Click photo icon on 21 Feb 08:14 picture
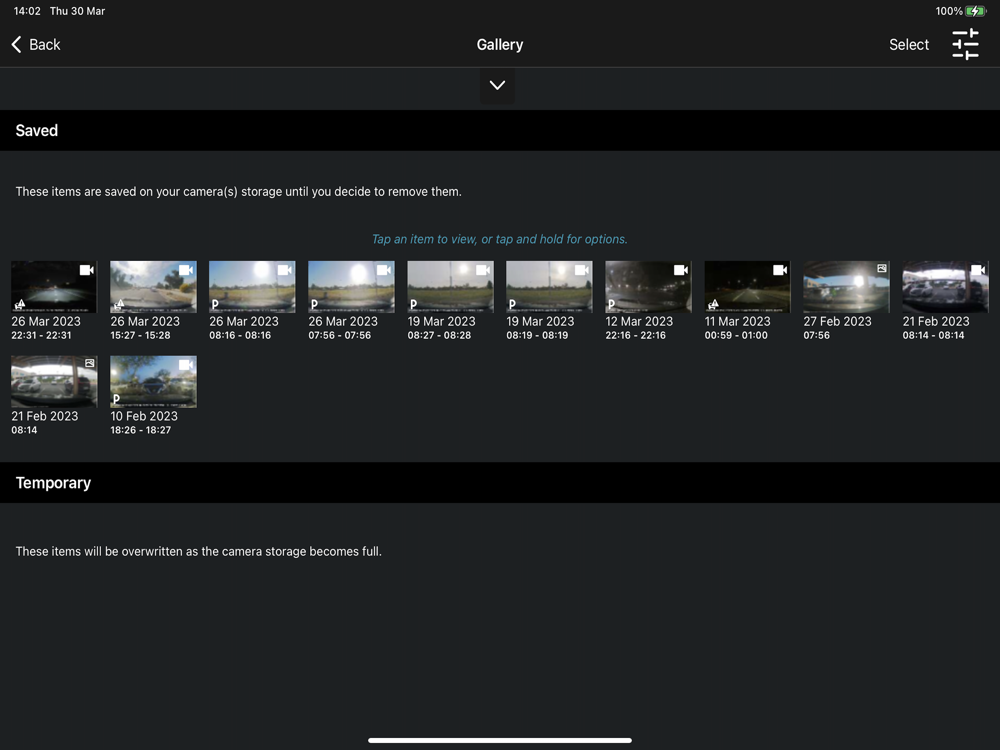 (x=89, y=364)
